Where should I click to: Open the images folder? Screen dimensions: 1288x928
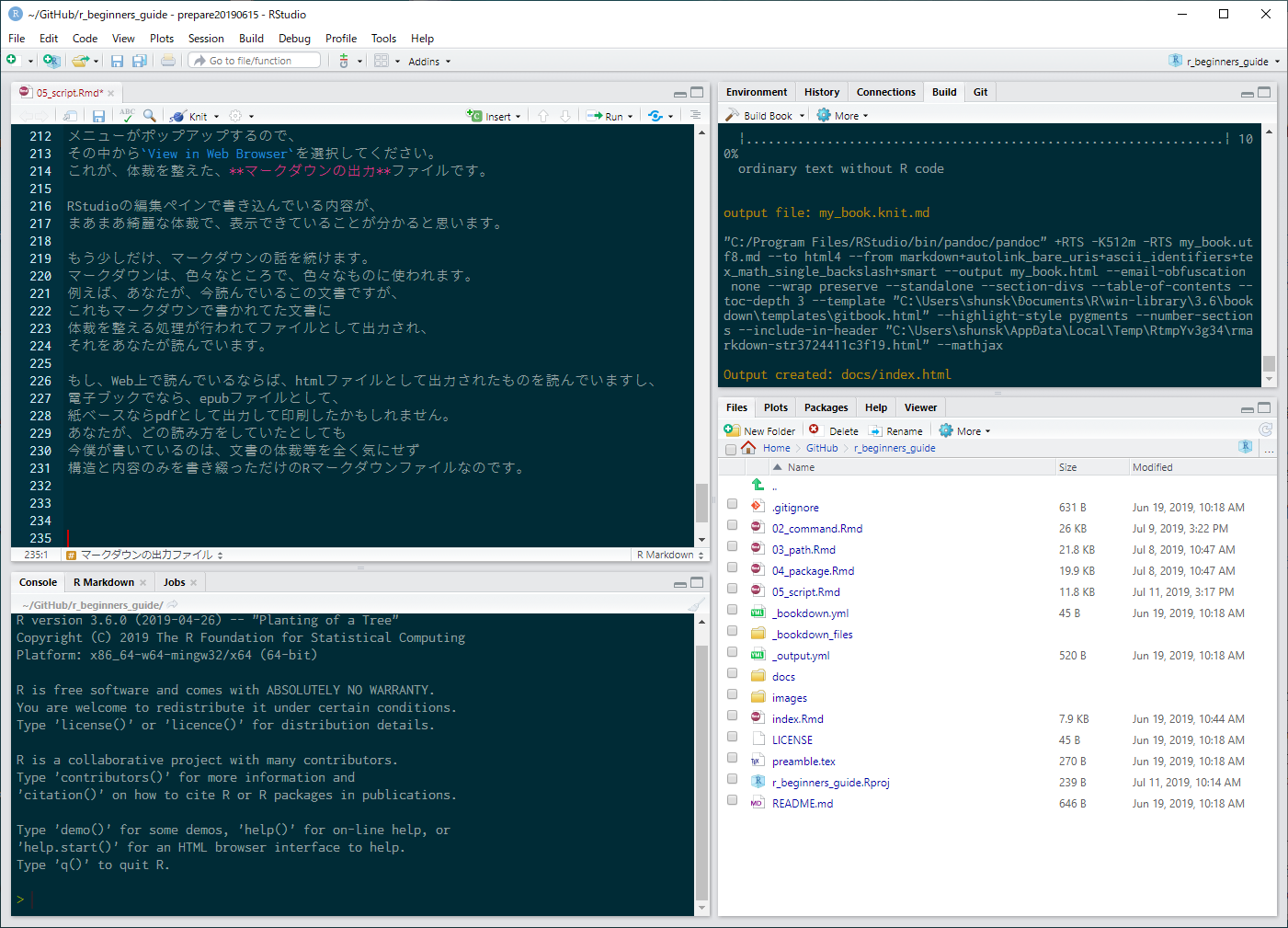[790, 698]
